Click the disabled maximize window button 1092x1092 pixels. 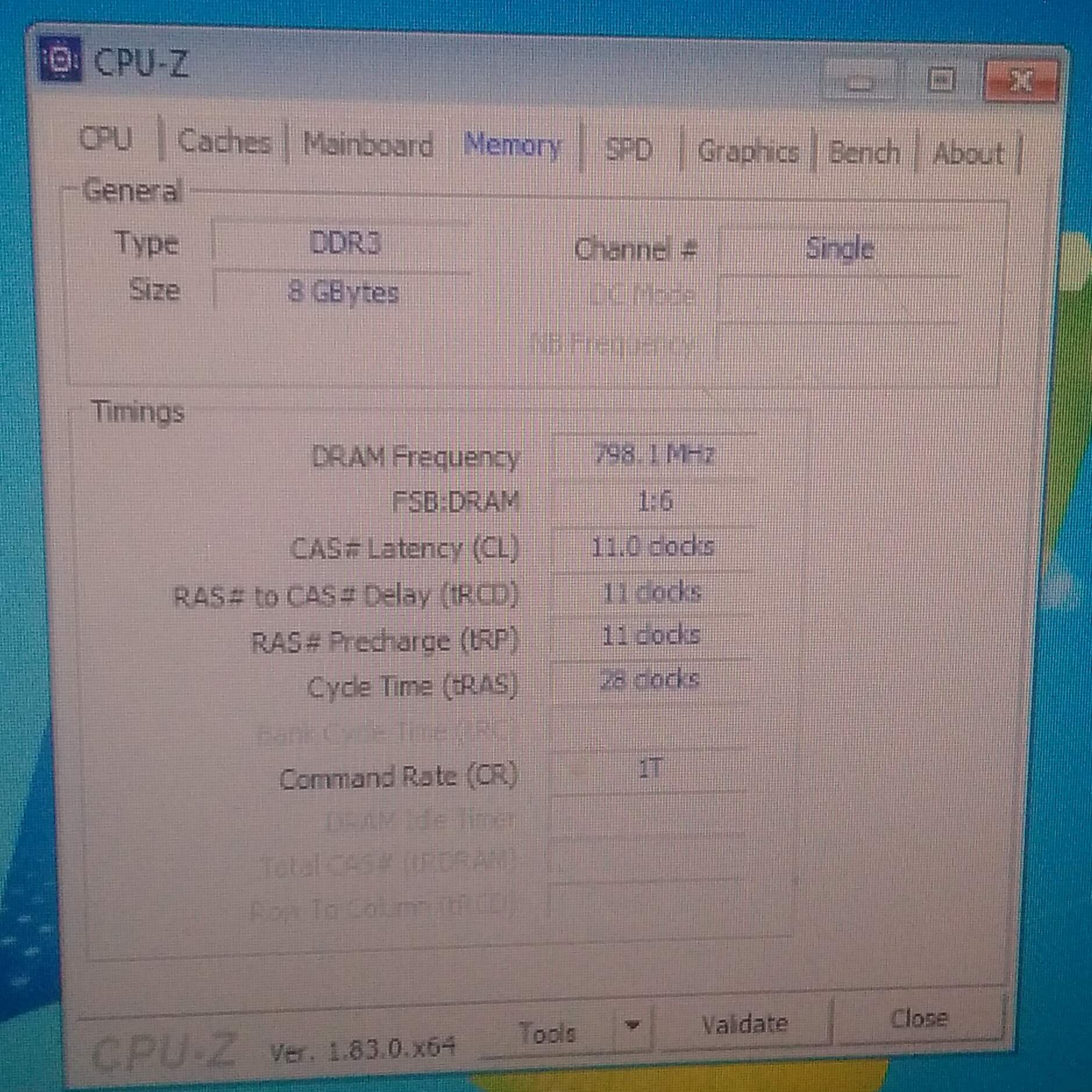click(x=940, y=80)
